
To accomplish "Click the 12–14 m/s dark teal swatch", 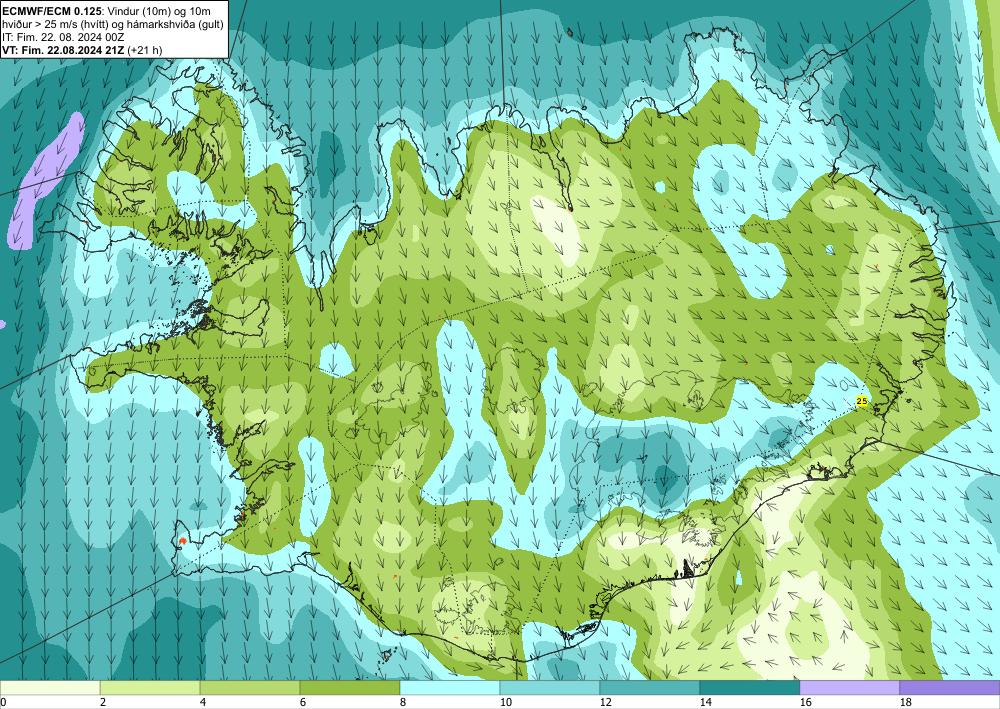I will (650, 688).
